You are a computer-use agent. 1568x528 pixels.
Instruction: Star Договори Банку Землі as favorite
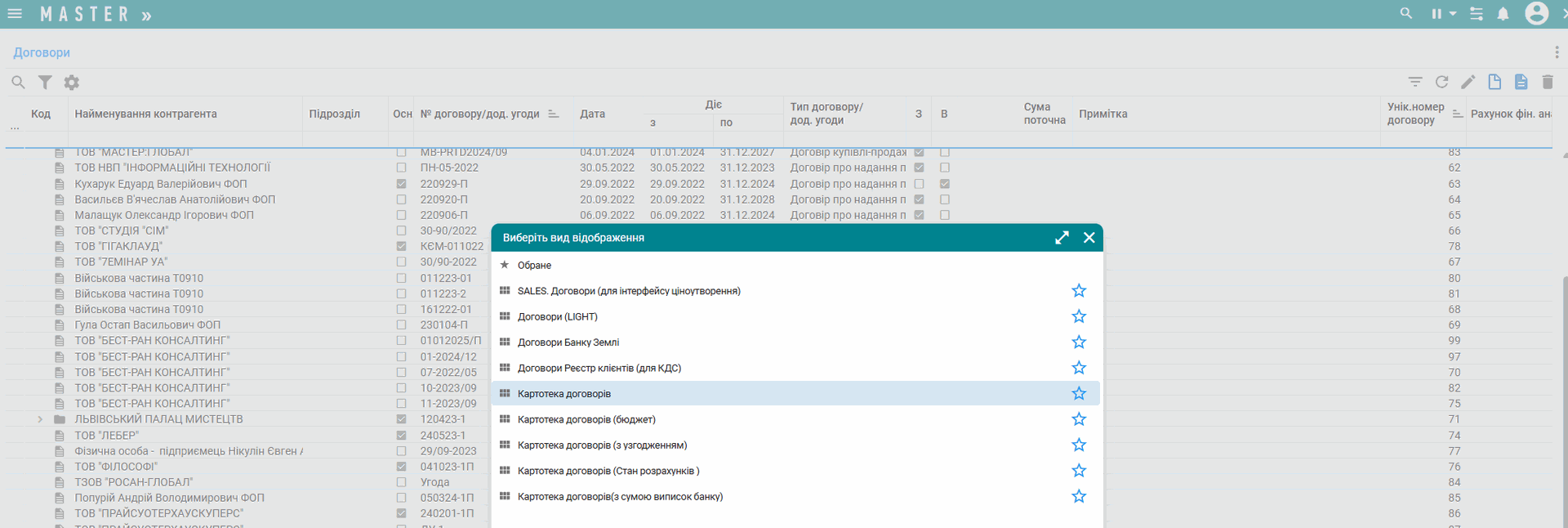tap(1079, 342)
